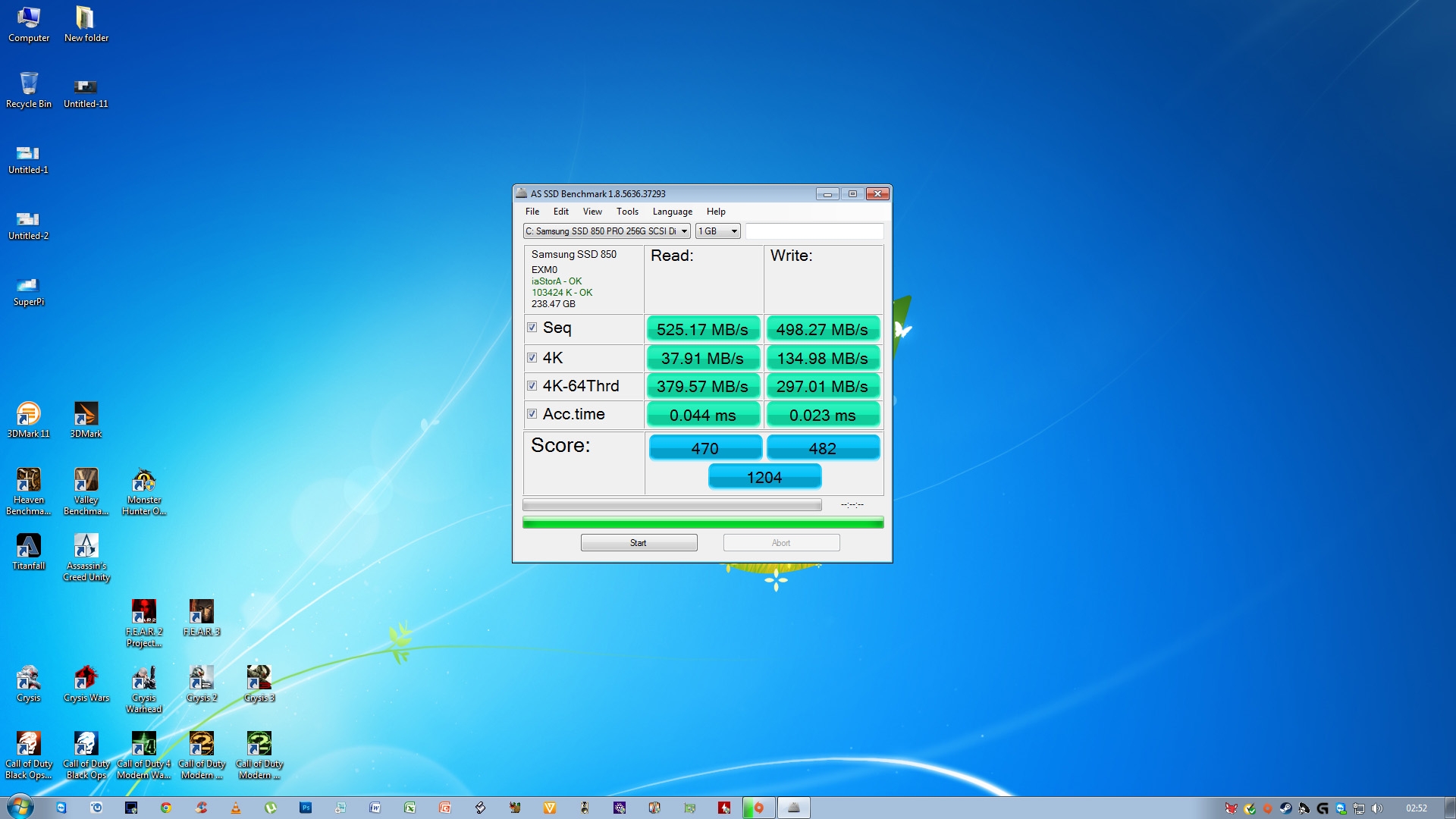Launch Assassin's Creed Unity shortcut
Image resolution: width=1456 pixels, height=819 pixels.
coord(86,557)
